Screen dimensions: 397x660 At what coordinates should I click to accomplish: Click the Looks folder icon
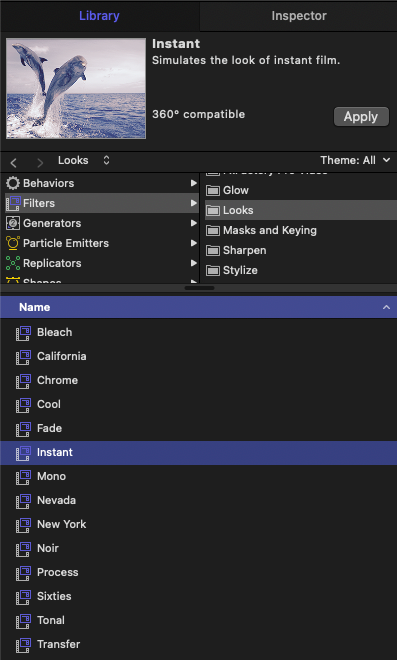[213, 210]
